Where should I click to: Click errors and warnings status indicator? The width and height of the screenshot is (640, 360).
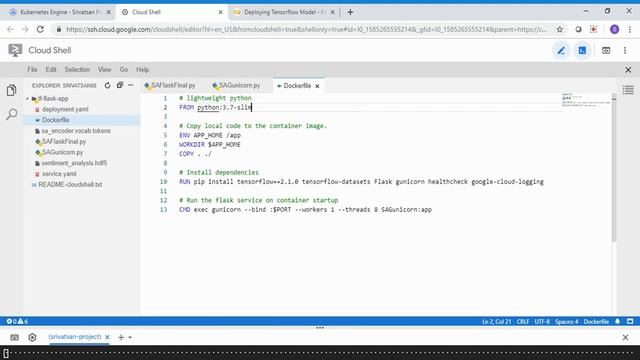point(17,322)
